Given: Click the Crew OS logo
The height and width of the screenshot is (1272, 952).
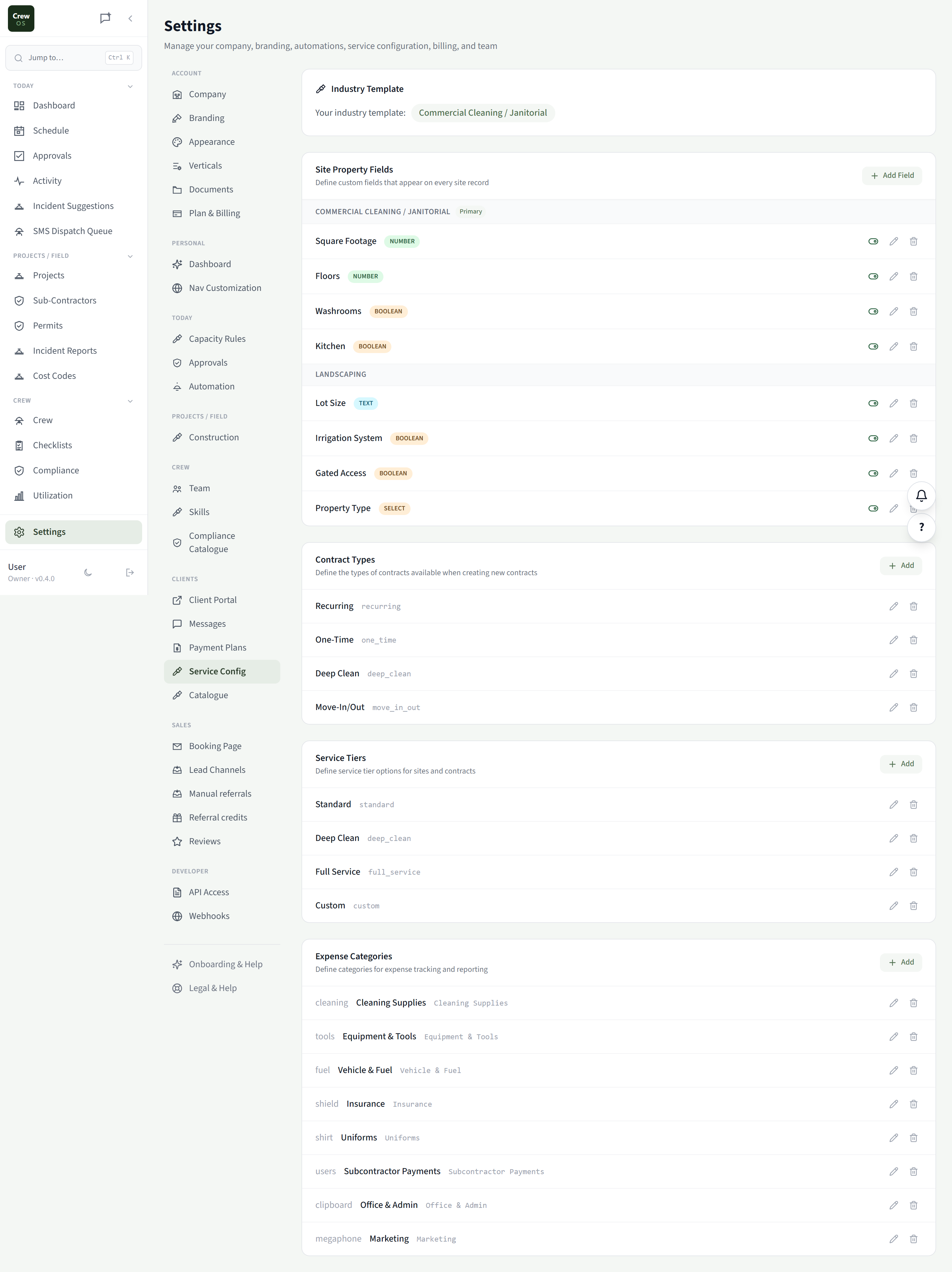Looking at the screenshot, I should coord(21,19).
